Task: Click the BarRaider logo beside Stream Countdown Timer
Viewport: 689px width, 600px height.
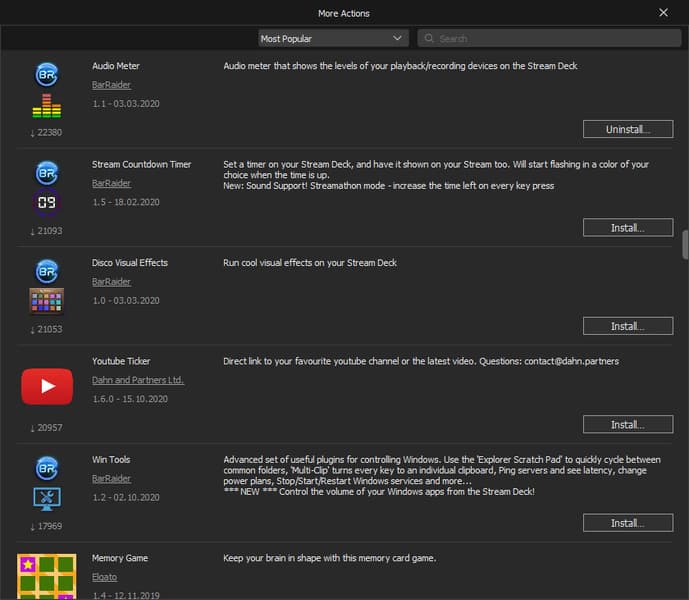Action: [x=47, y=173]
